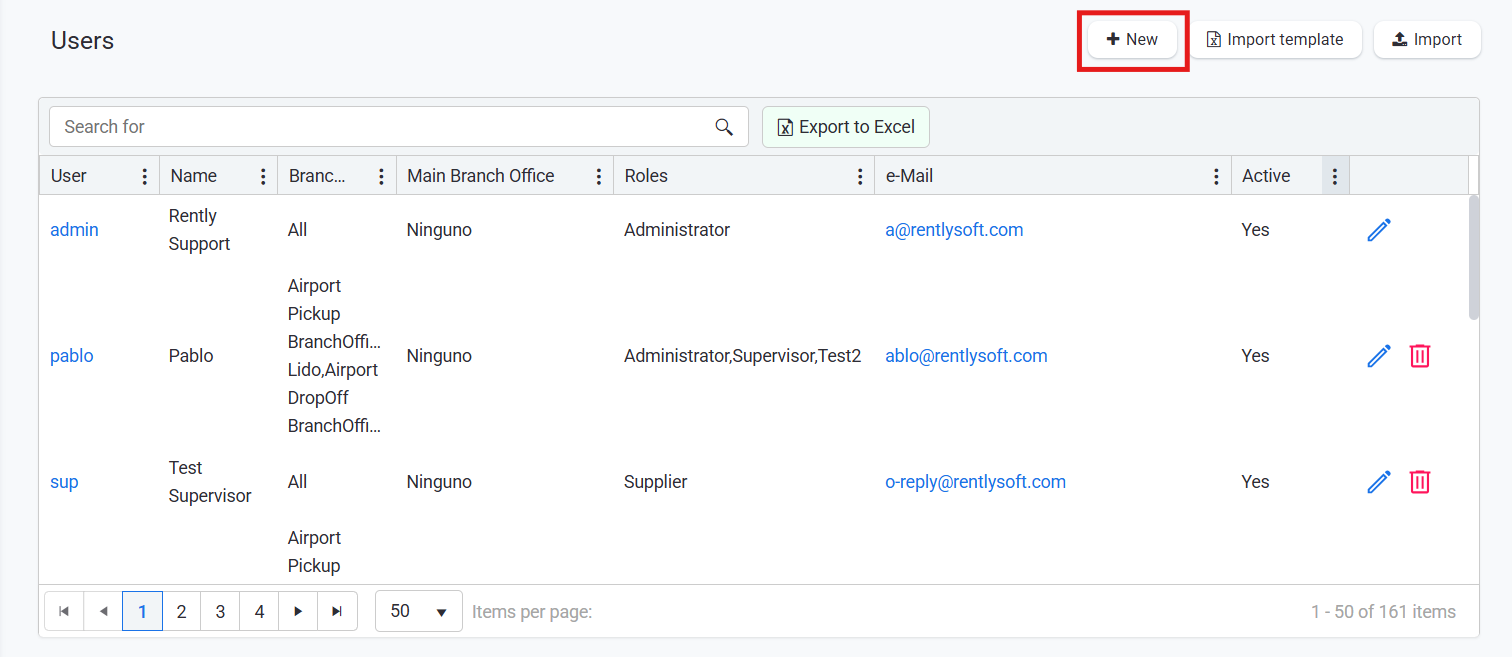Open the Active column options menu
Screen dimensions: 1512x657
1334,176
